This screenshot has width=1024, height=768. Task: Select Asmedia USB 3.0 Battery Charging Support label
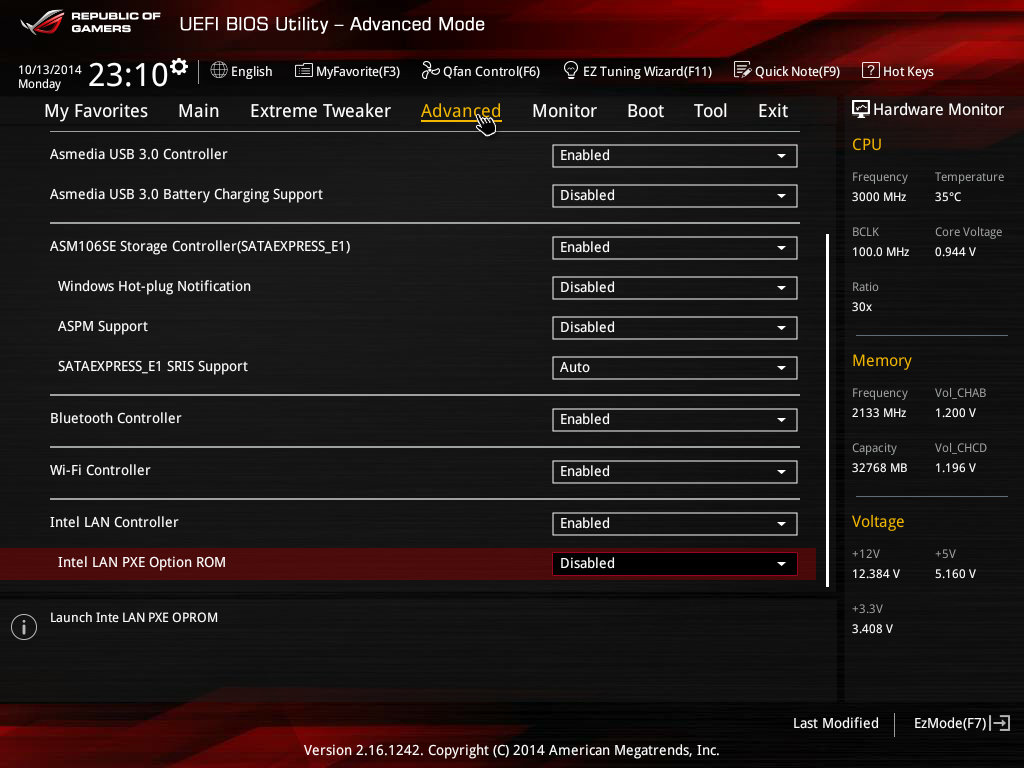click(x=186, y=195)
